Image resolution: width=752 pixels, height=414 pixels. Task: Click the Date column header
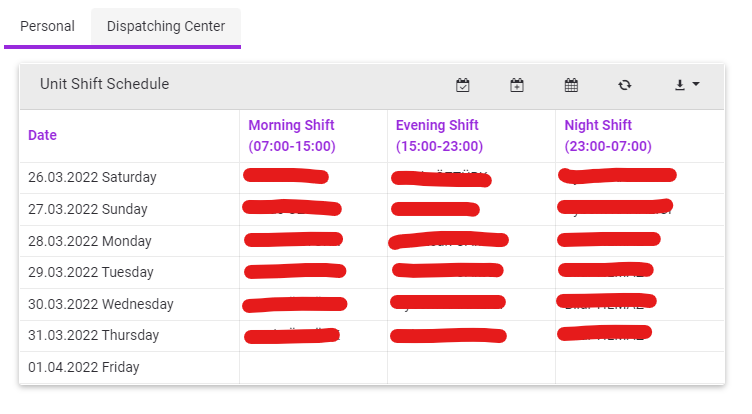coord(43,136)
